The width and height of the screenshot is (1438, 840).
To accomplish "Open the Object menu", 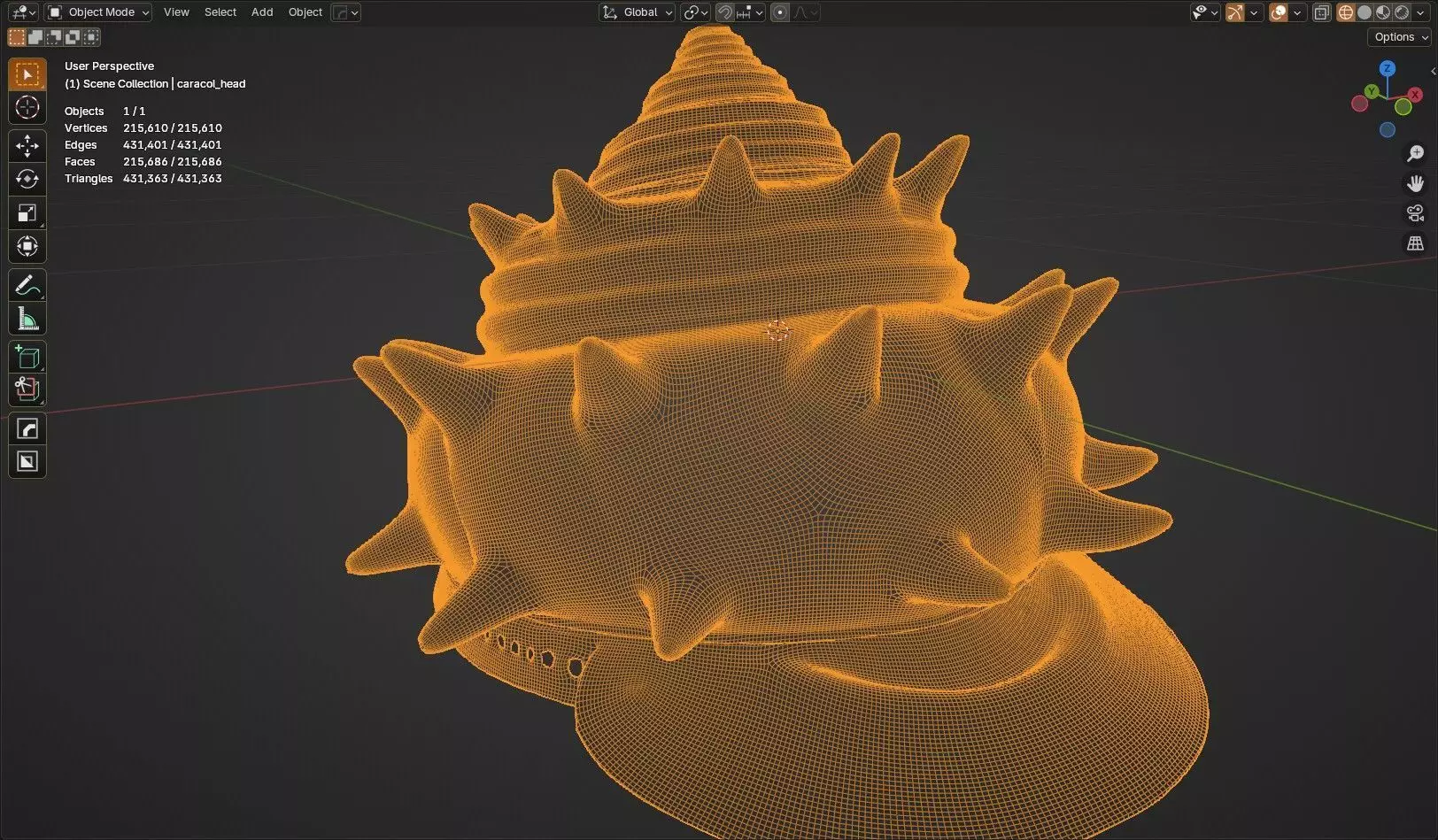I will 305,12.
